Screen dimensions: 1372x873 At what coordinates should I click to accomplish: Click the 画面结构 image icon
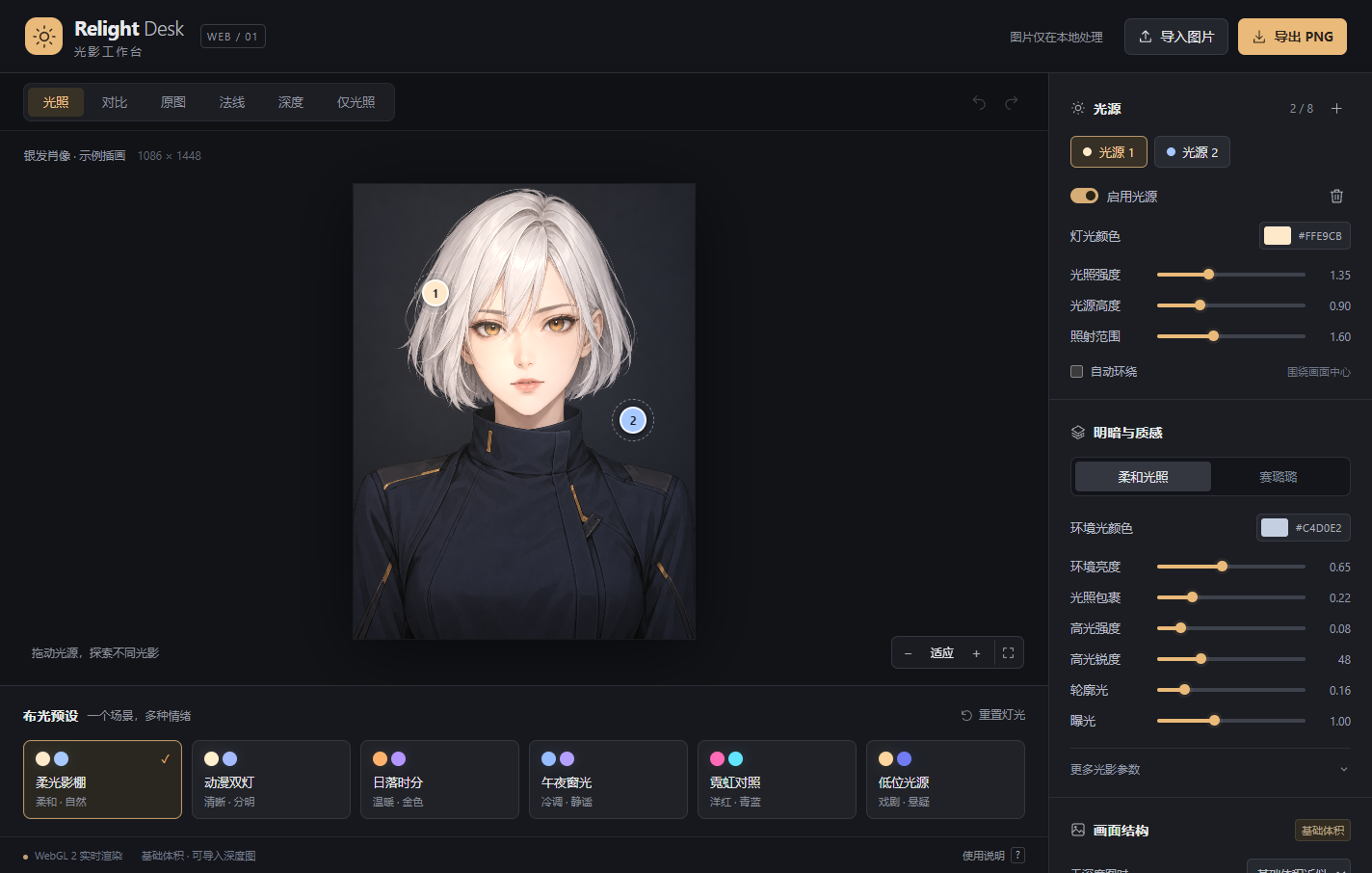1078,830
